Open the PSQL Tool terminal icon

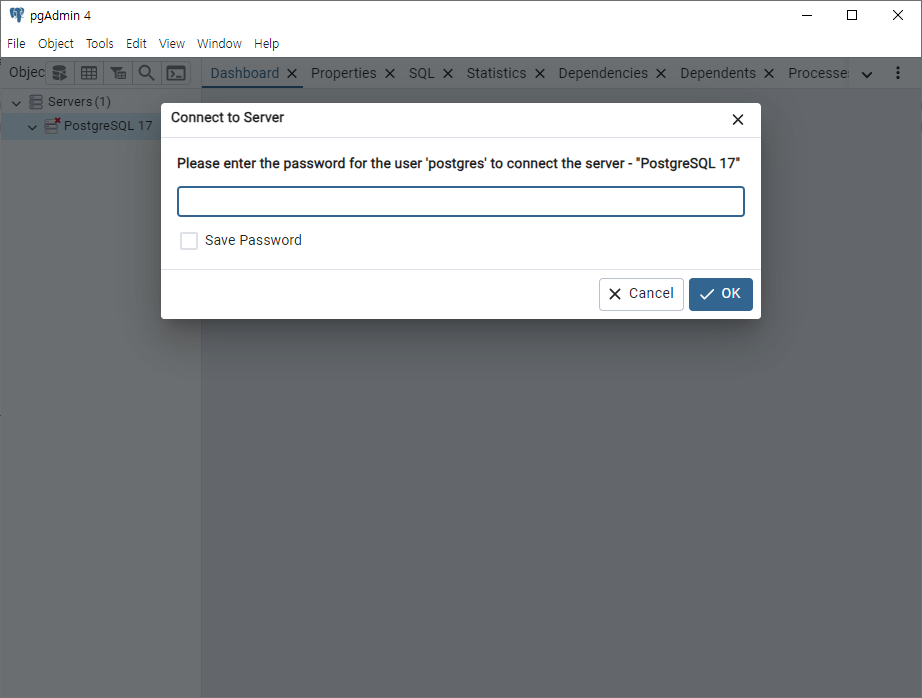176,73
